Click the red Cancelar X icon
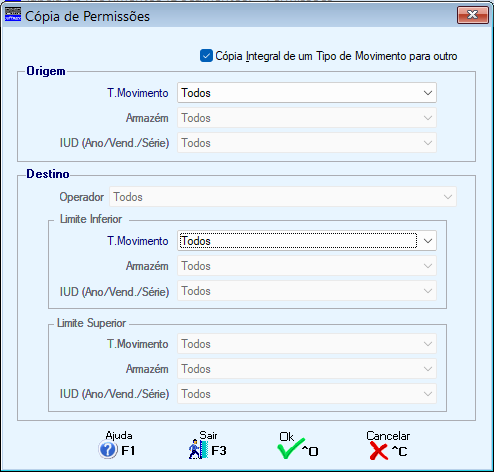This screenshot has width=494, height=472. tap(379, 451)
